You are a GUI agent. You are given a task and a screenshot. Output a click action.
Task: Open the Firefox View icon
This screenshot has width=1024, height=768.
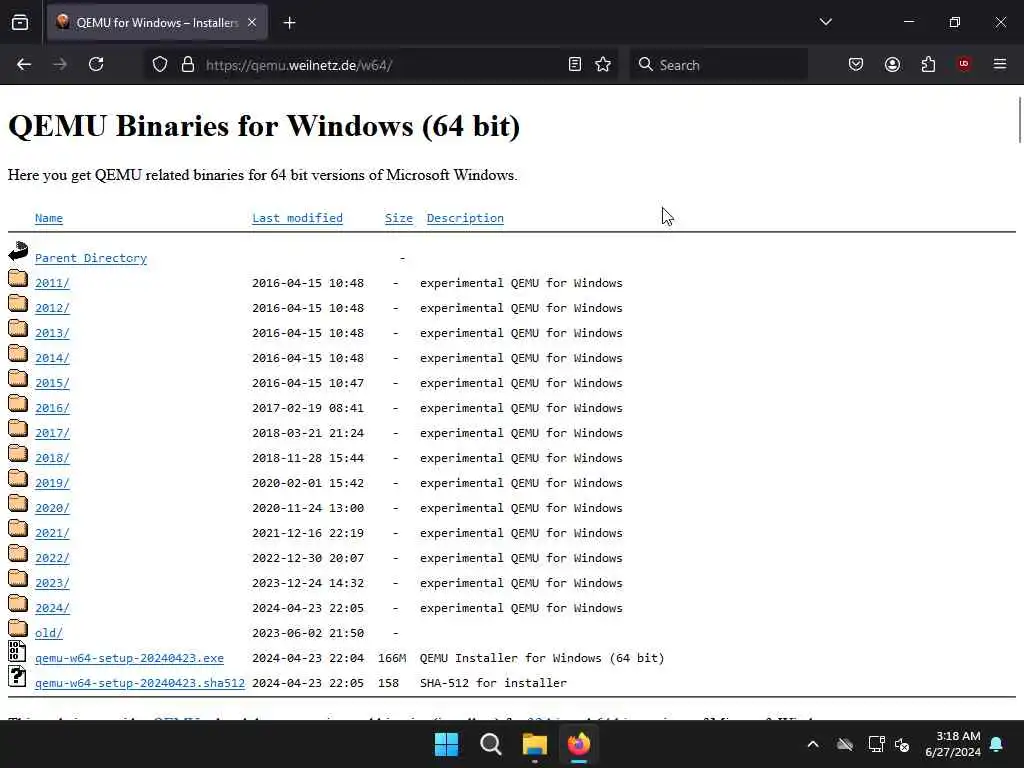click(x=20, y=23)
